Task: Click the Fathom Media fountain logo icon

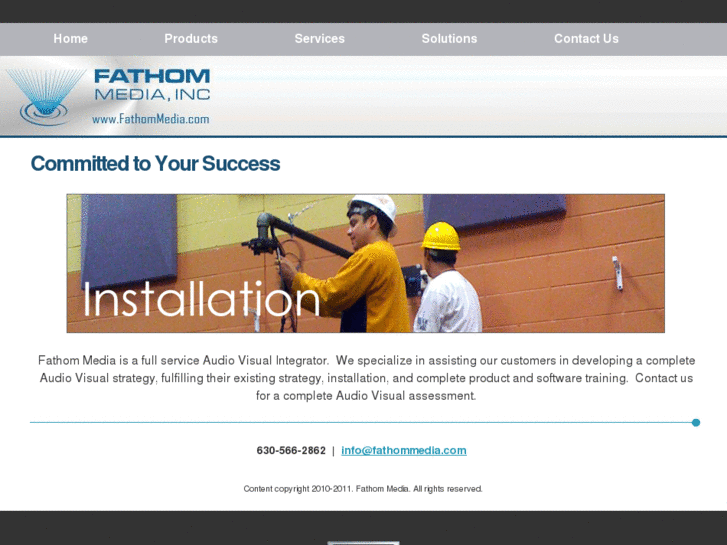Action: pyautogui.click(x=45, y=97)
